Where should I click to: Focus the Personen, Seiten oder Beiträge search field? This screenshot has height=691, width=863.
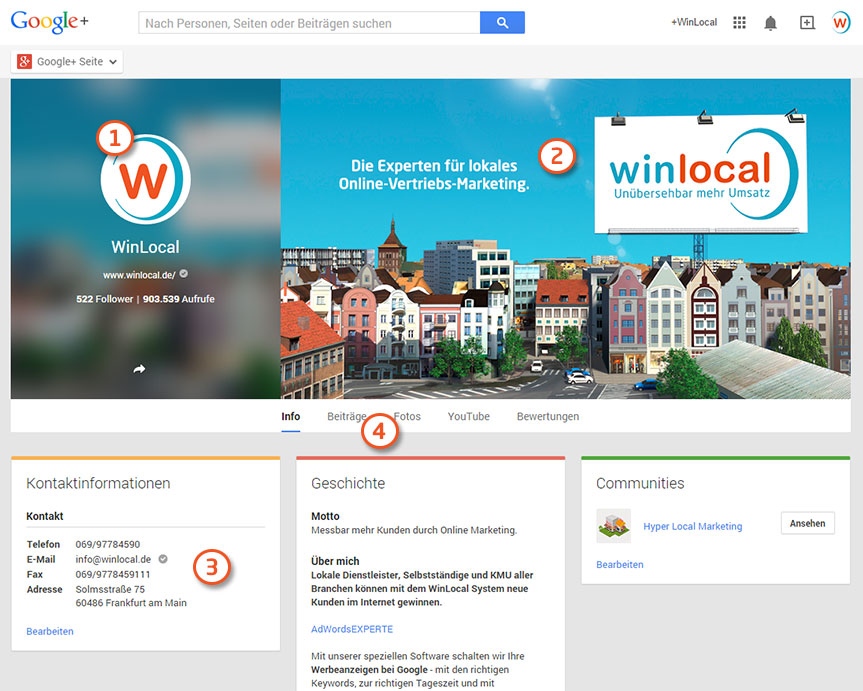point(309,23)
